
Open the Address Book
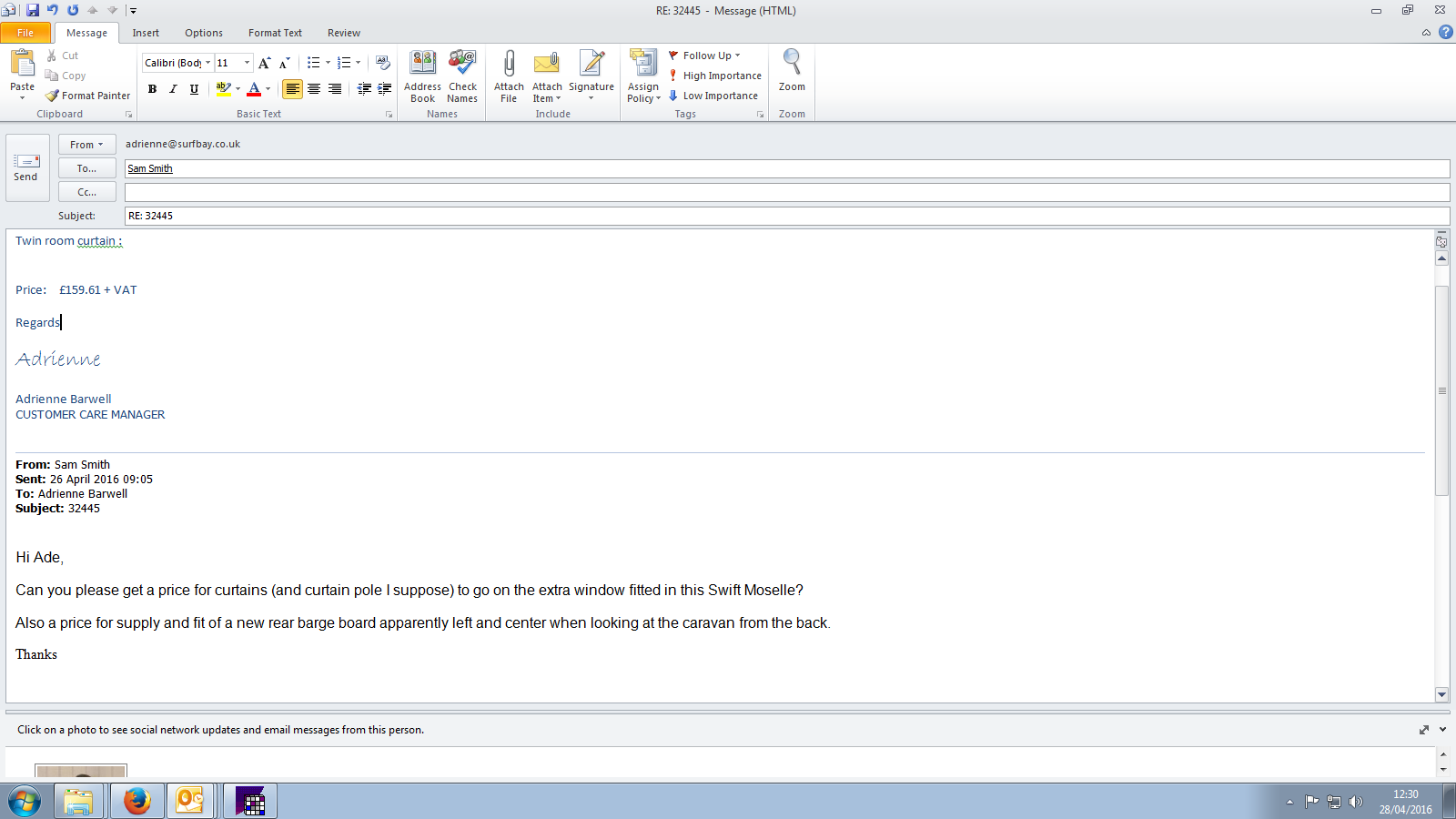(x=422, y=76)
